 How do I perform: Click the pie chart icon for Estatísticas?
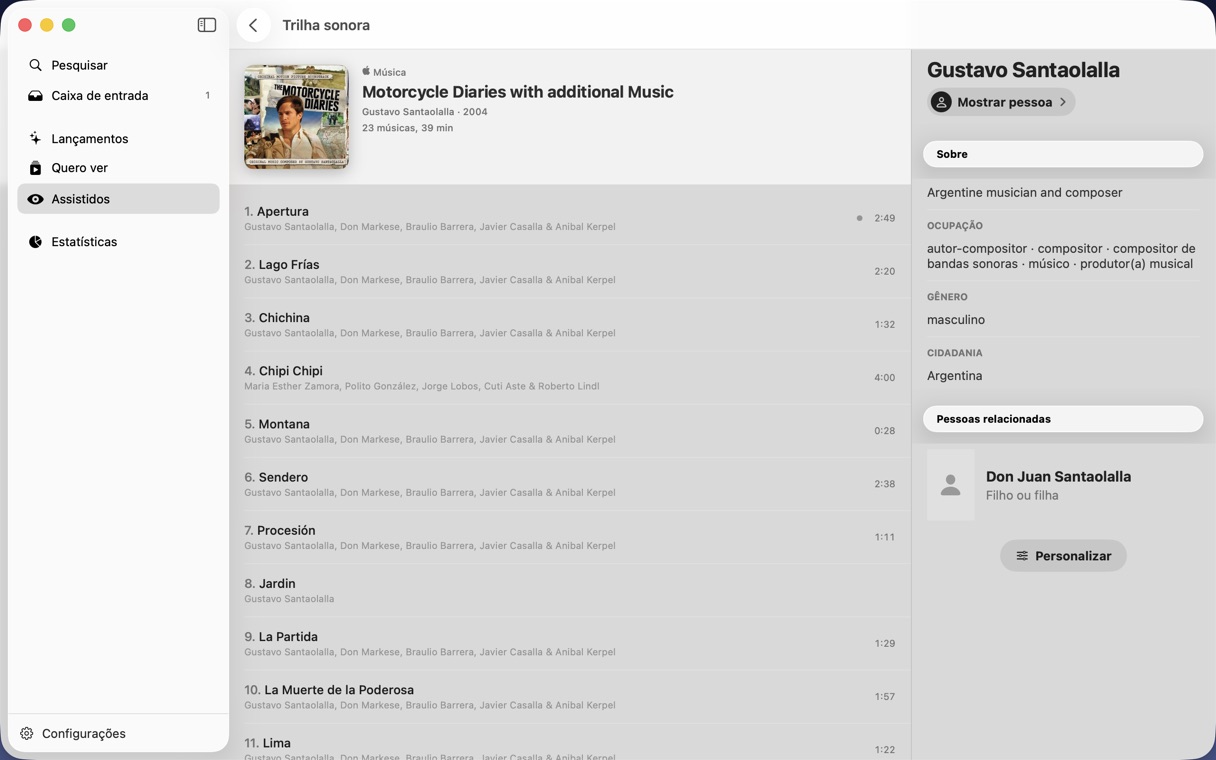(x=35, y=242)
